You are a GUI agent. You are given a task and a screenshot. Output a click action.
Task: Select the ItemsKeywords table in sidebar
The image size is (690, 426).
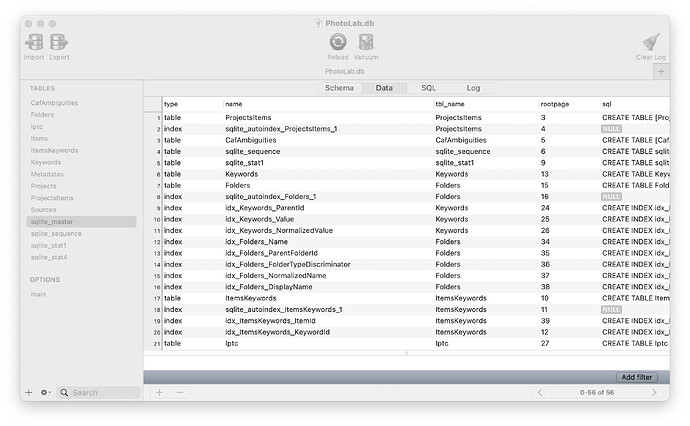(x=55, y=151)
